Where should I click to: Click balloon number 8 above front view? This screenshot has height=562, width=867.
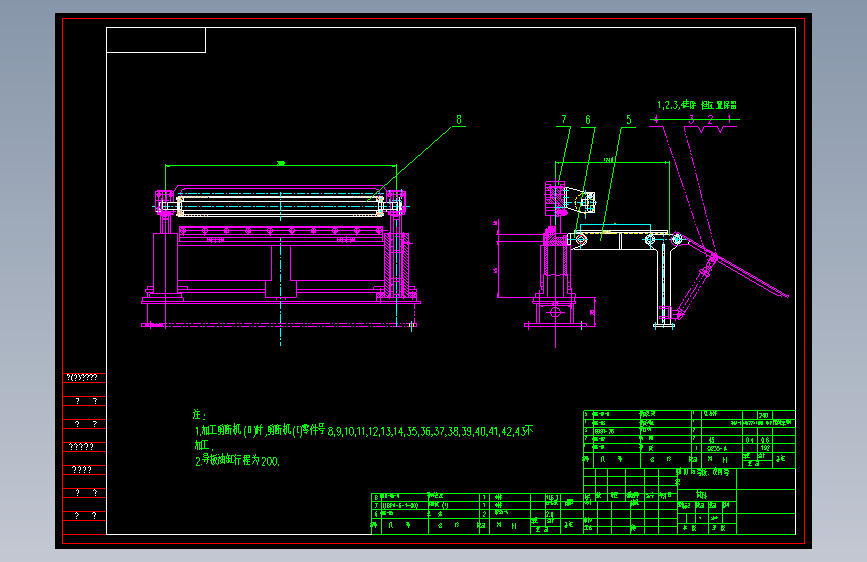tap(459, 119)
